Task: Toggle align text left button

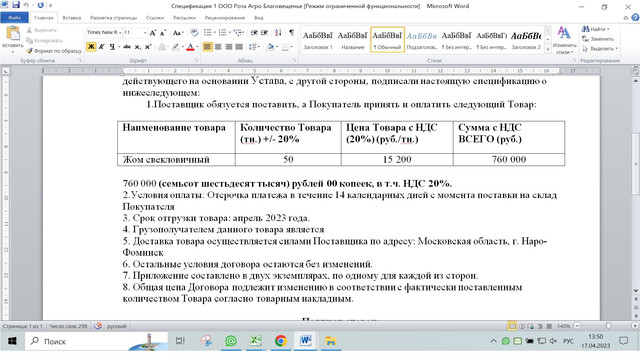Action: pyautogui.click(x=207, y=47)
